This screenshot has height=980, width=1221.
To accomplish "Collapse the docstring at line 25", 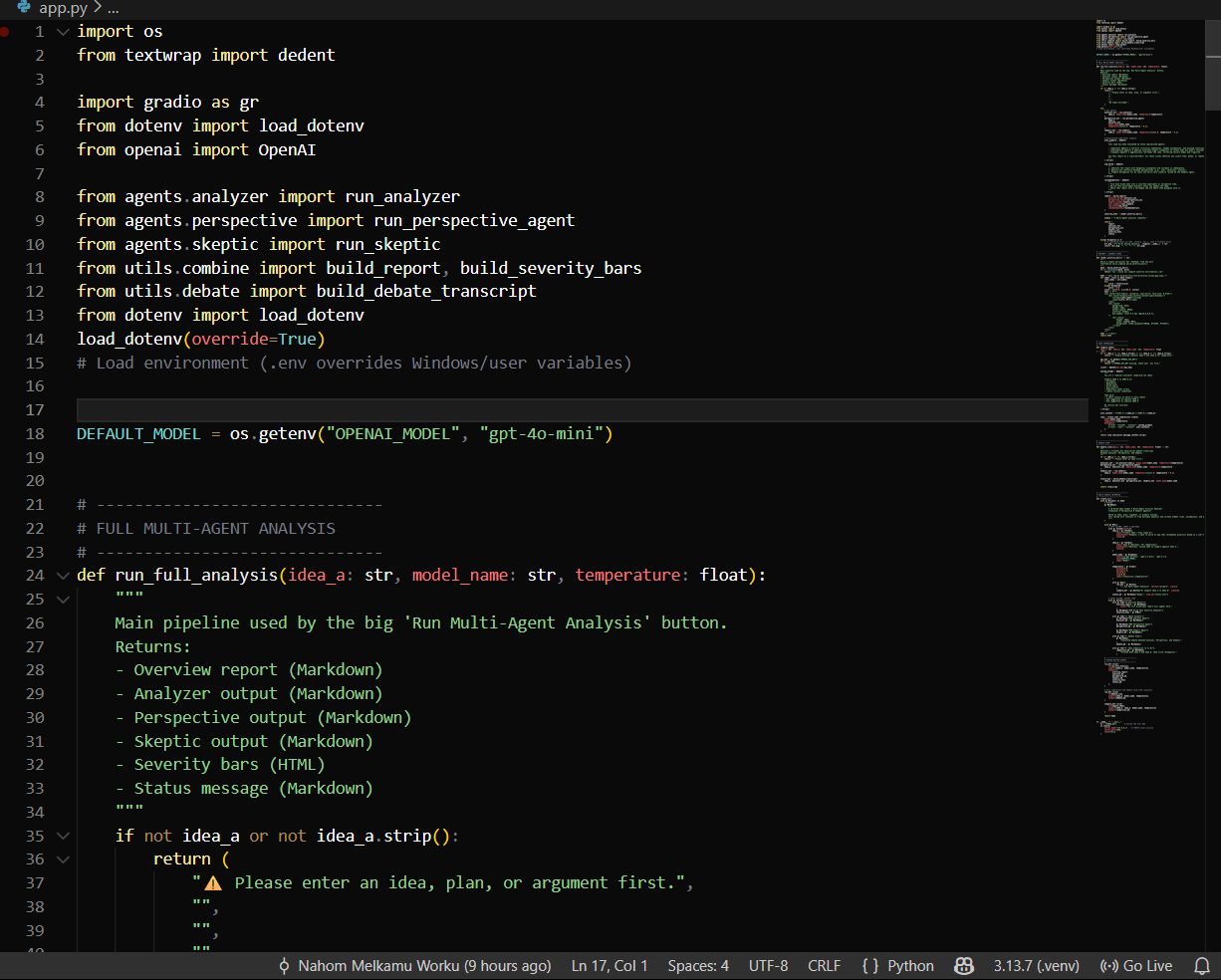I will [x=64, y=600].
